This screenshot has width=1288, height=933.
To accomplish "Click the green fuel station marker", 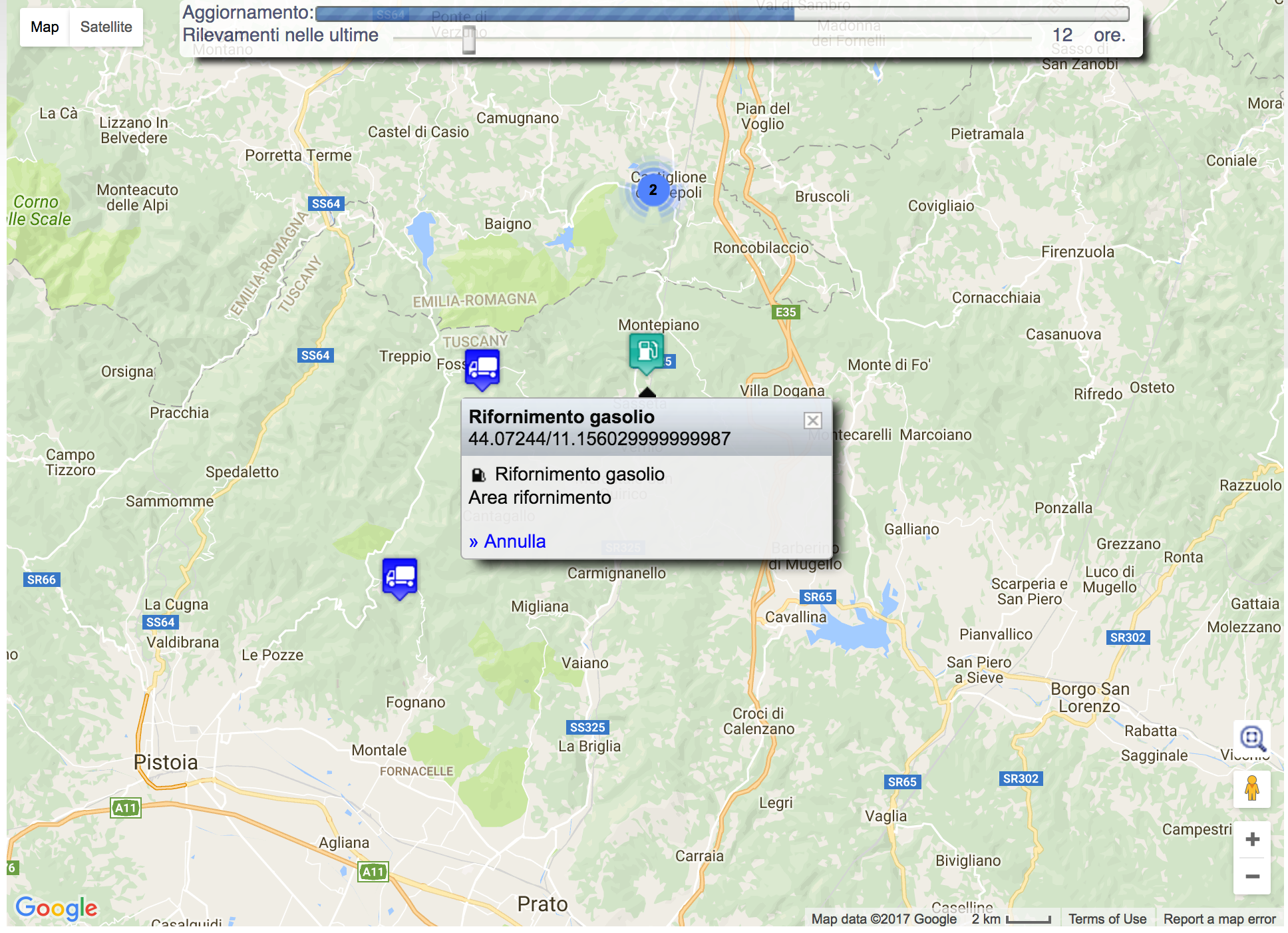I will pos(647,352).
